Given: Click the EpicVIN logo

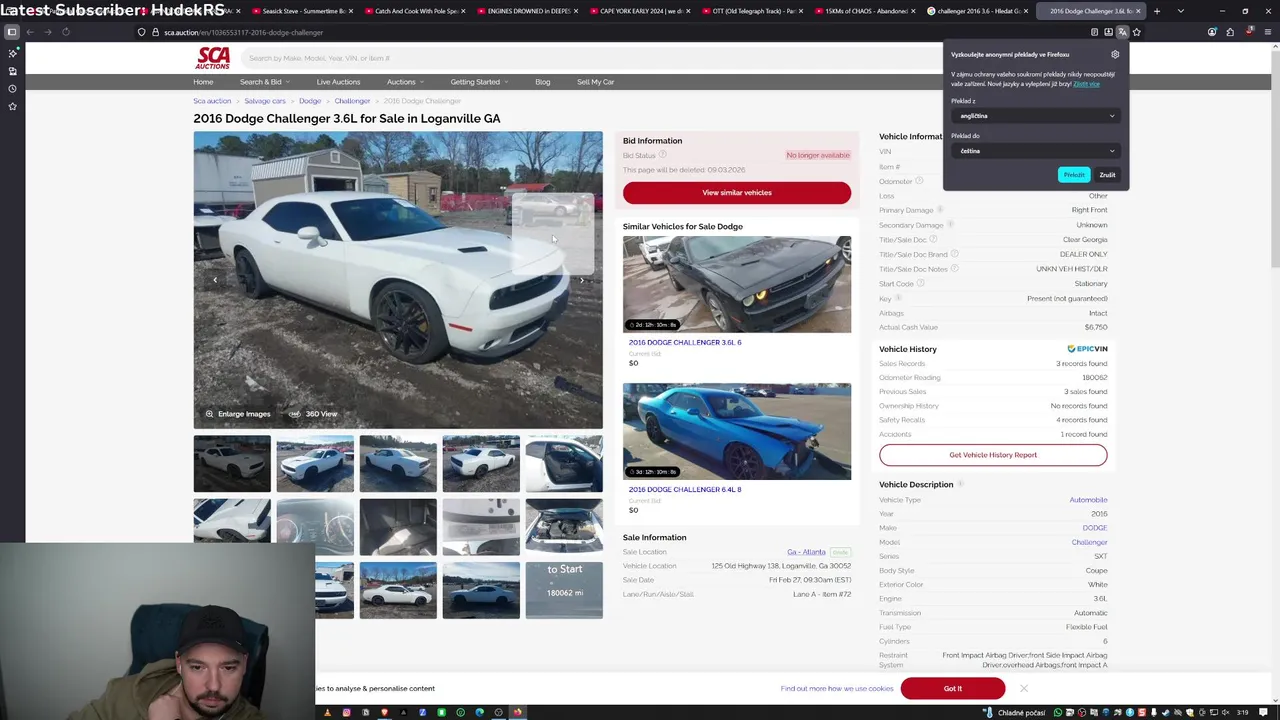Looking at the screenshot, I should tap(1087, 349).
